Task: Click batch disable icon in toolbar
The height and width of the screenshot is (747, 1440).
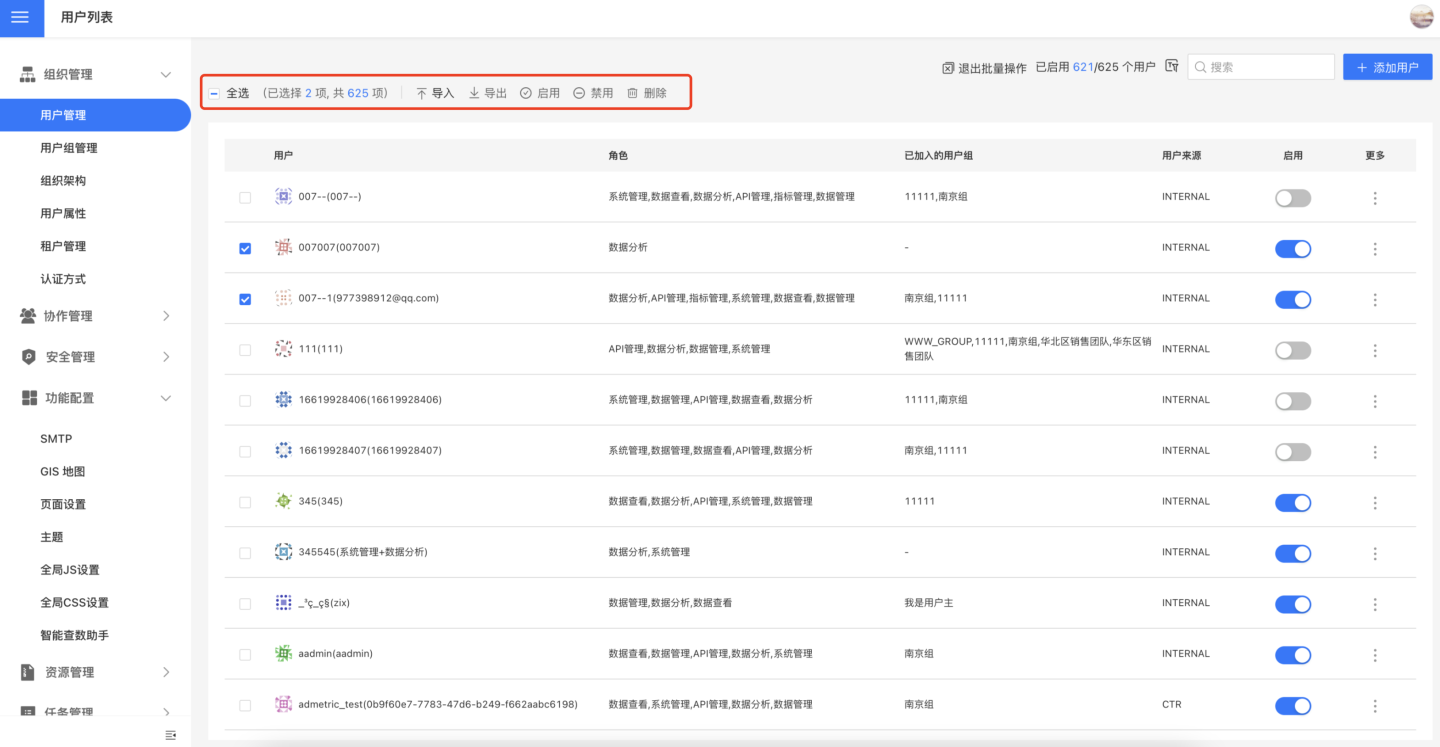Action: pos(579,93)
